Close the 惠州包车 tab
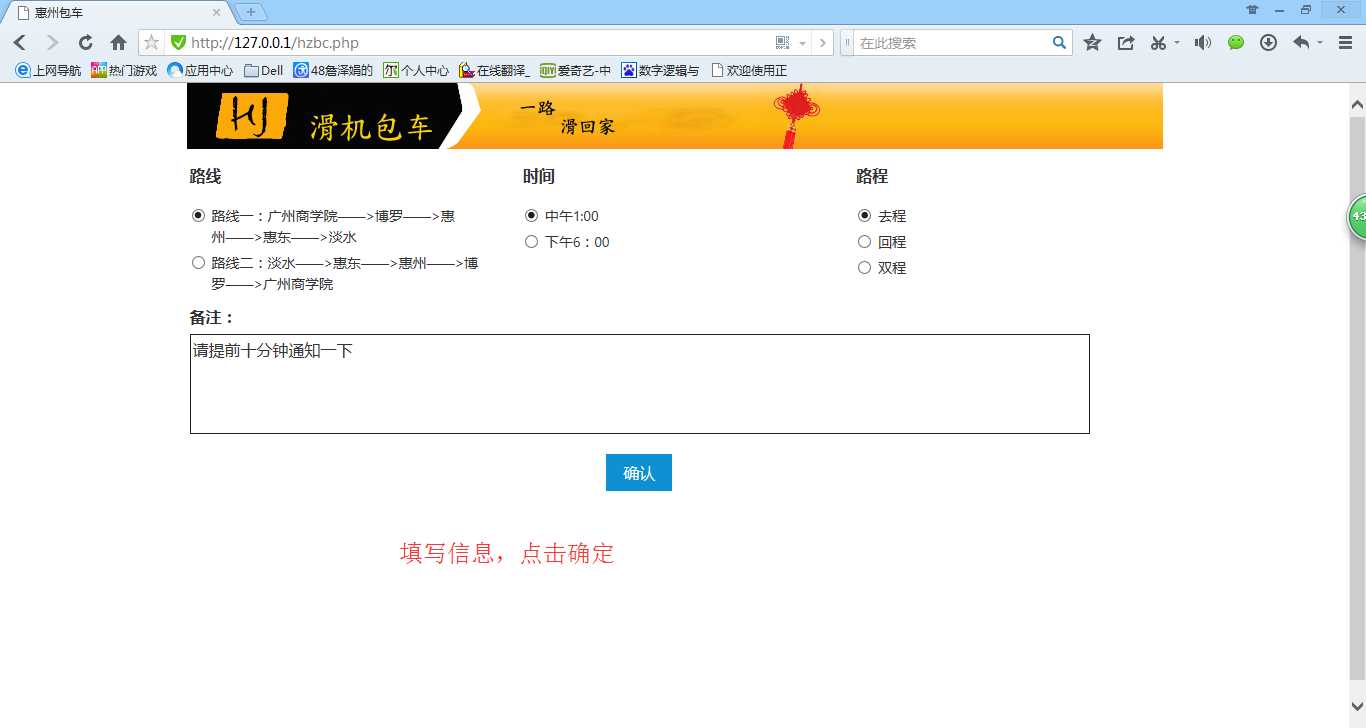The width and height of the screenshot is (1366, 728). point(217,13)
